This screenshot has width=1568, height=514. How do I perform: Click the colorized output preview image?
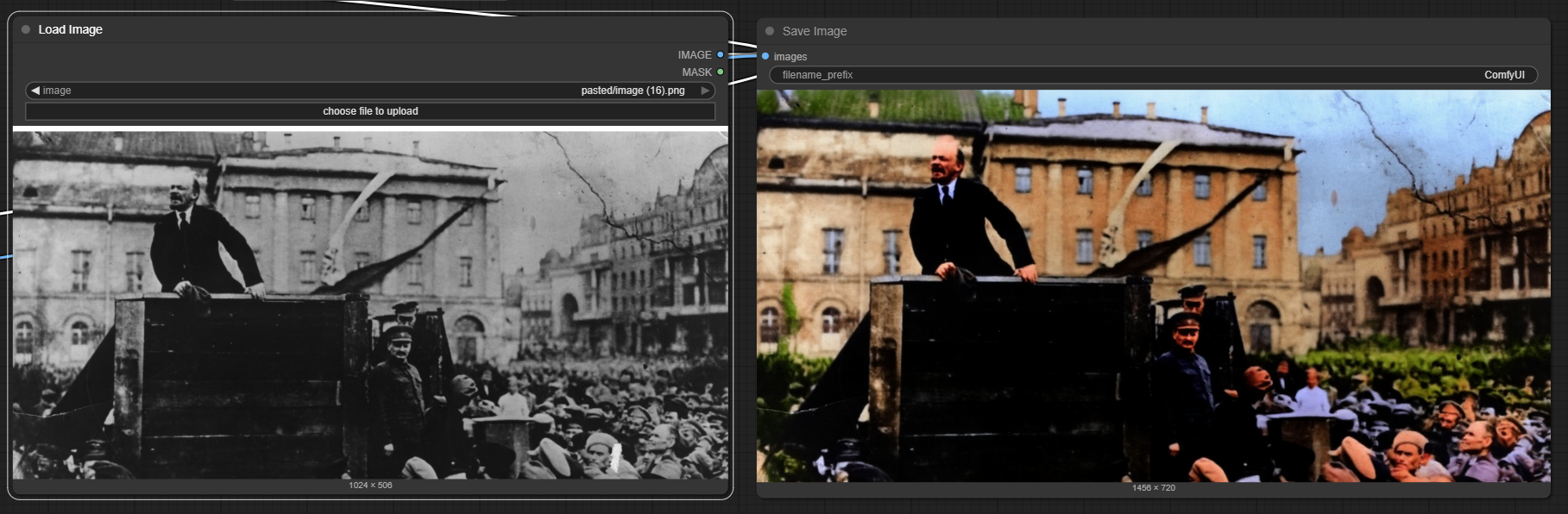point(1153,285)
